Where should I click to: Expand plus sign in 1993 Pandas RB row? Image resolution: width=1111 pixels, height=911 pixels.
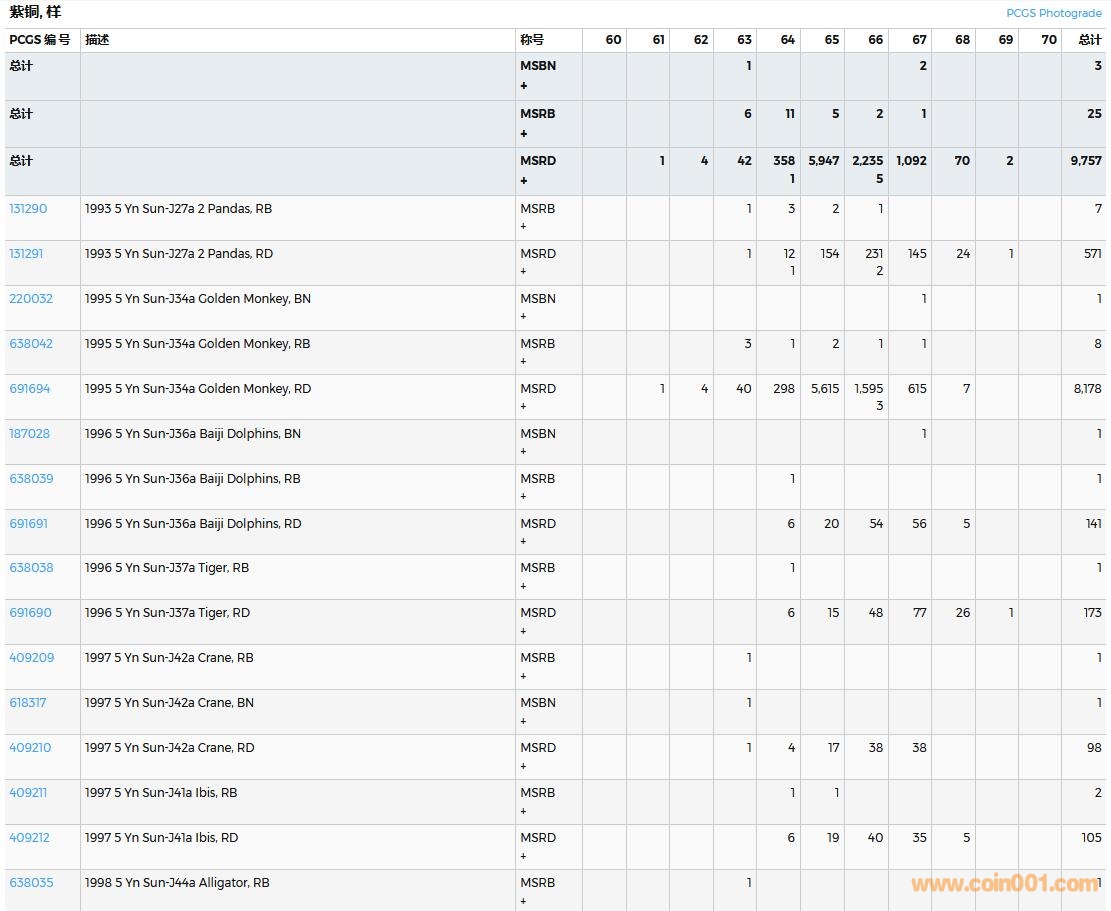click(x=523, y=227)
